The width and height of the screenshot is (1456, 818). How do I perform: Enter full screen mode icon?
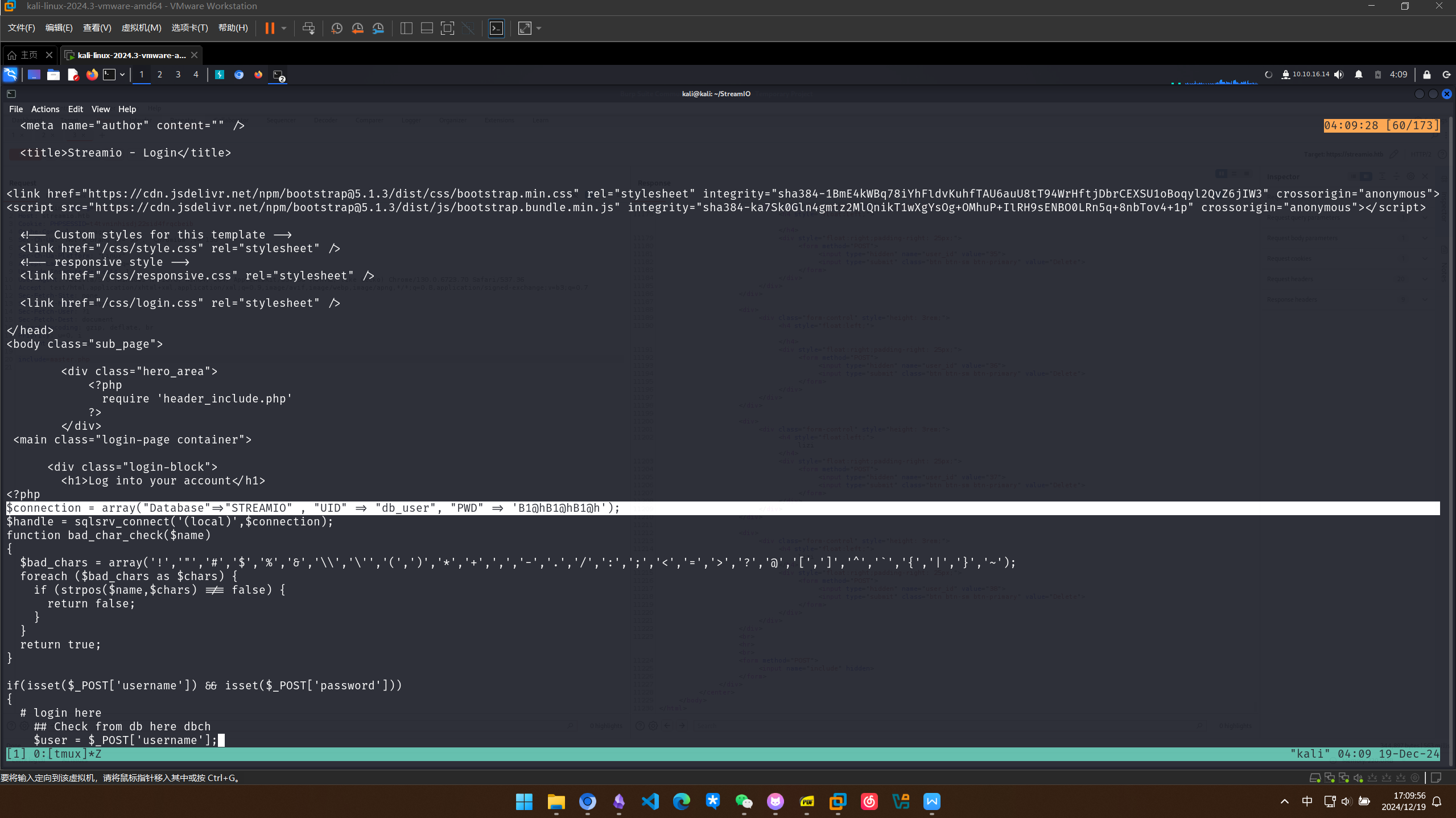pos(447,28)
